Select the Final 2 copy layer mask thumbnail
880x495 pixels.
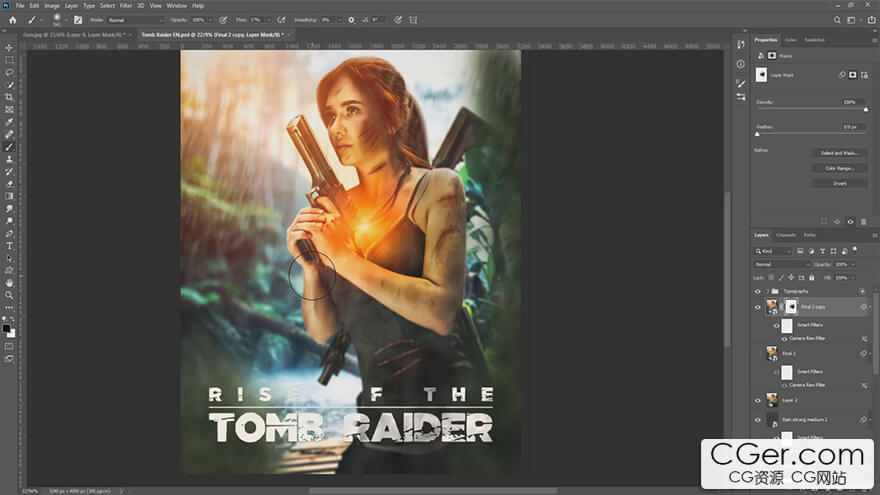(x=790, y=307)
